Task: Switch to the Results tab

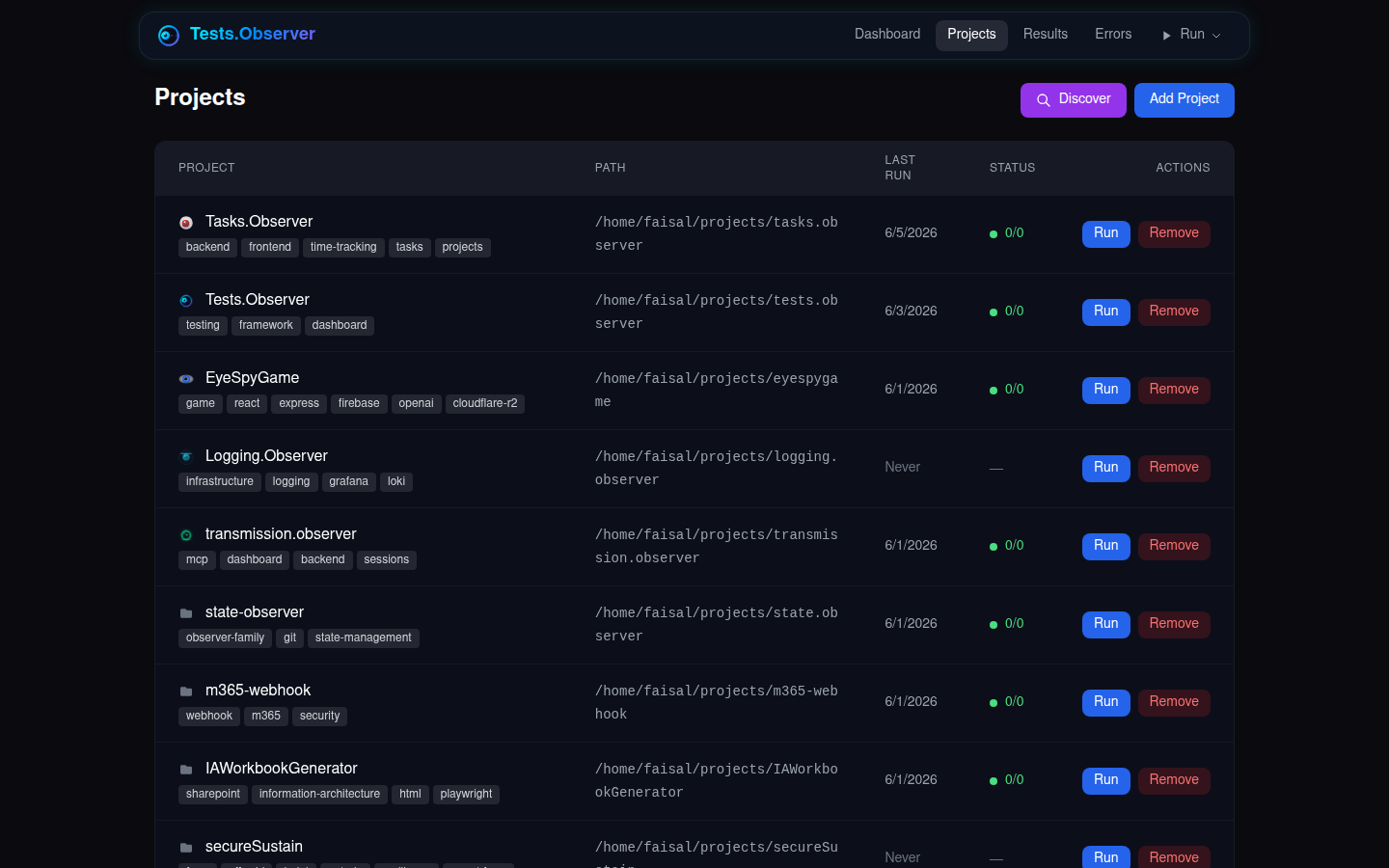Action: [x=1046, y=35]
